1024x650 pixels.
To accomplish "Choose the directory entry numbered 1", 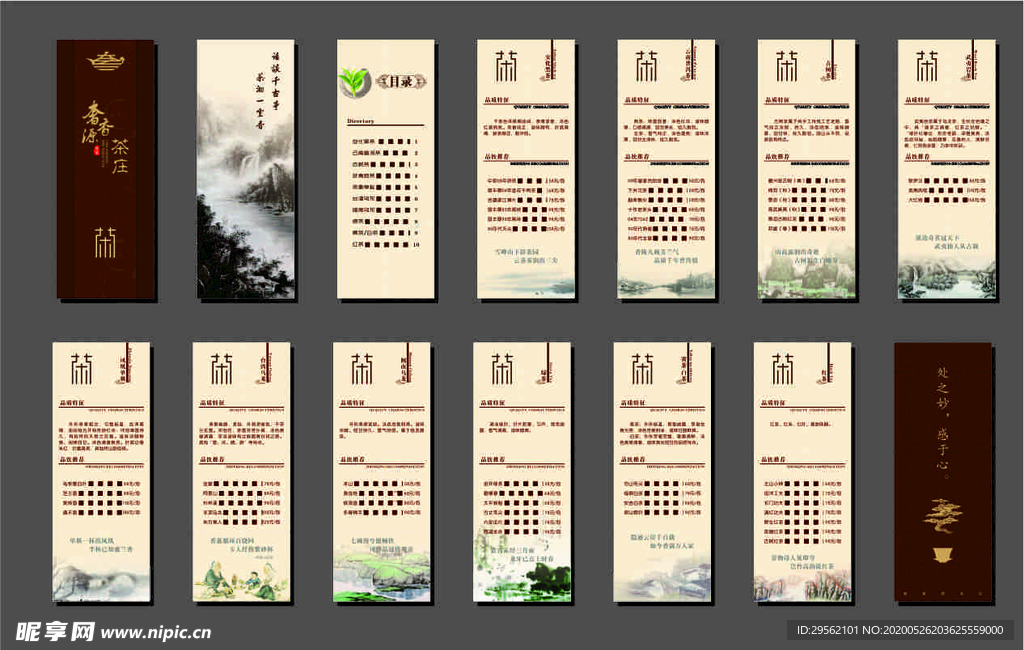I will pos(385,141).
